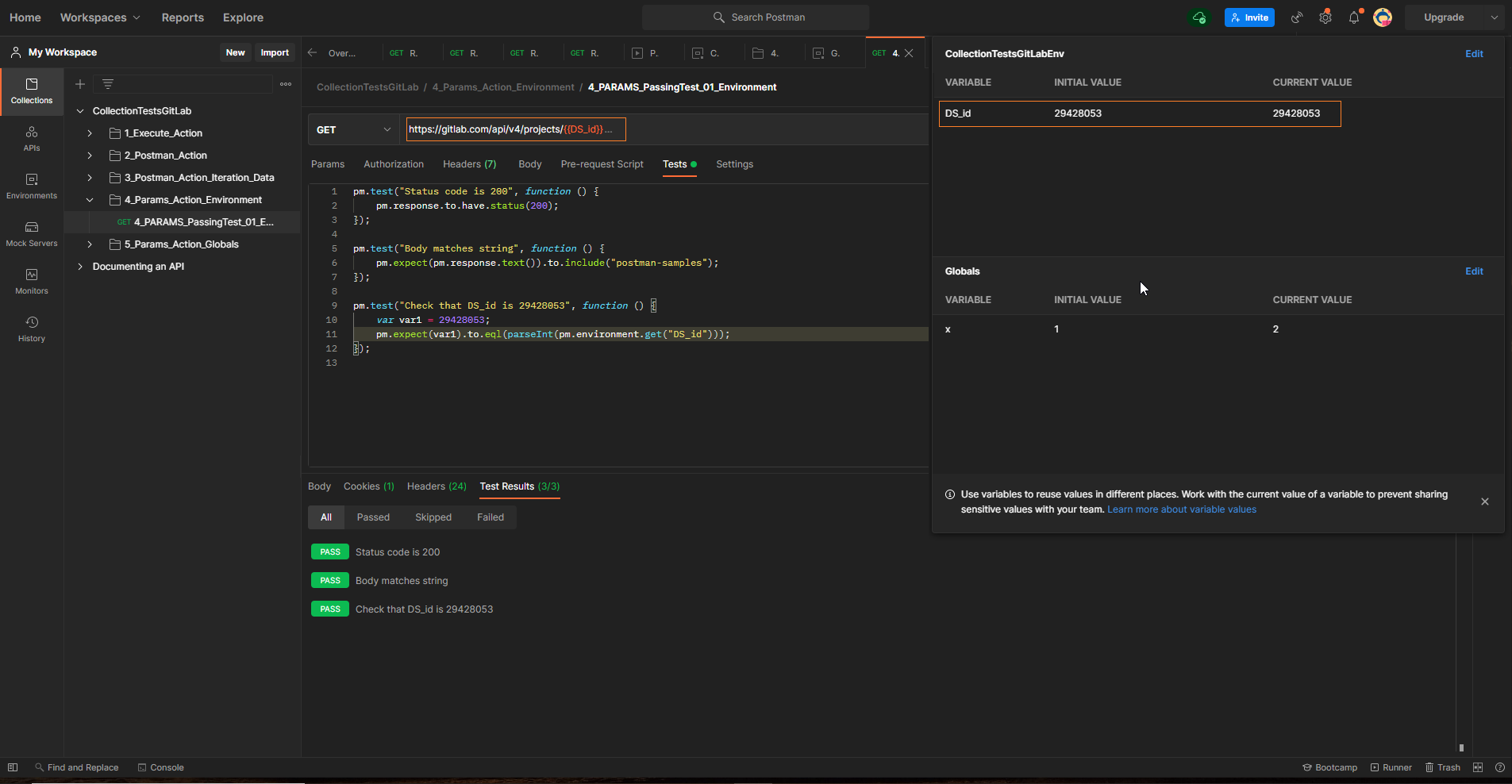Open the notifications bell
1512x784 pixels.
tap(1354, 17)
